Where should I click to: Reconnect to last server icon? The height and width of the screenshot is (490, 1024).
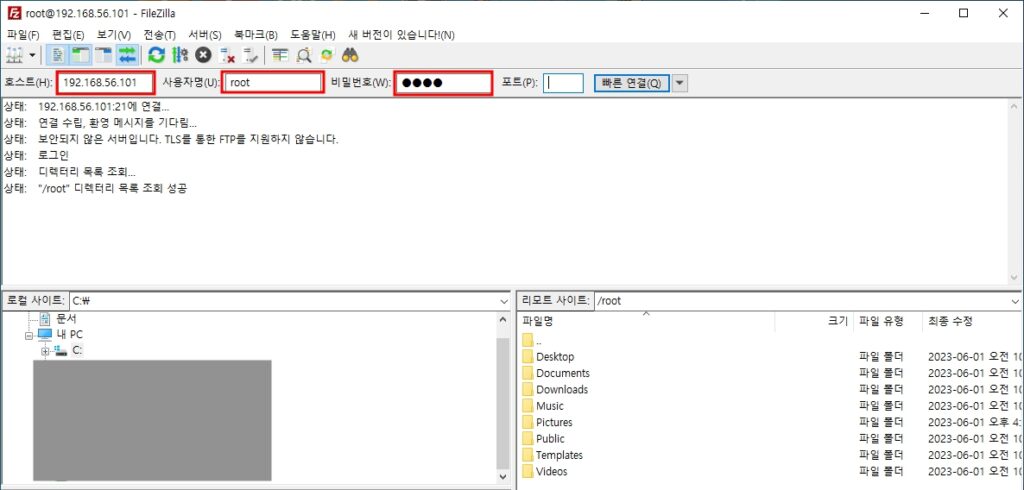point(250,56)
